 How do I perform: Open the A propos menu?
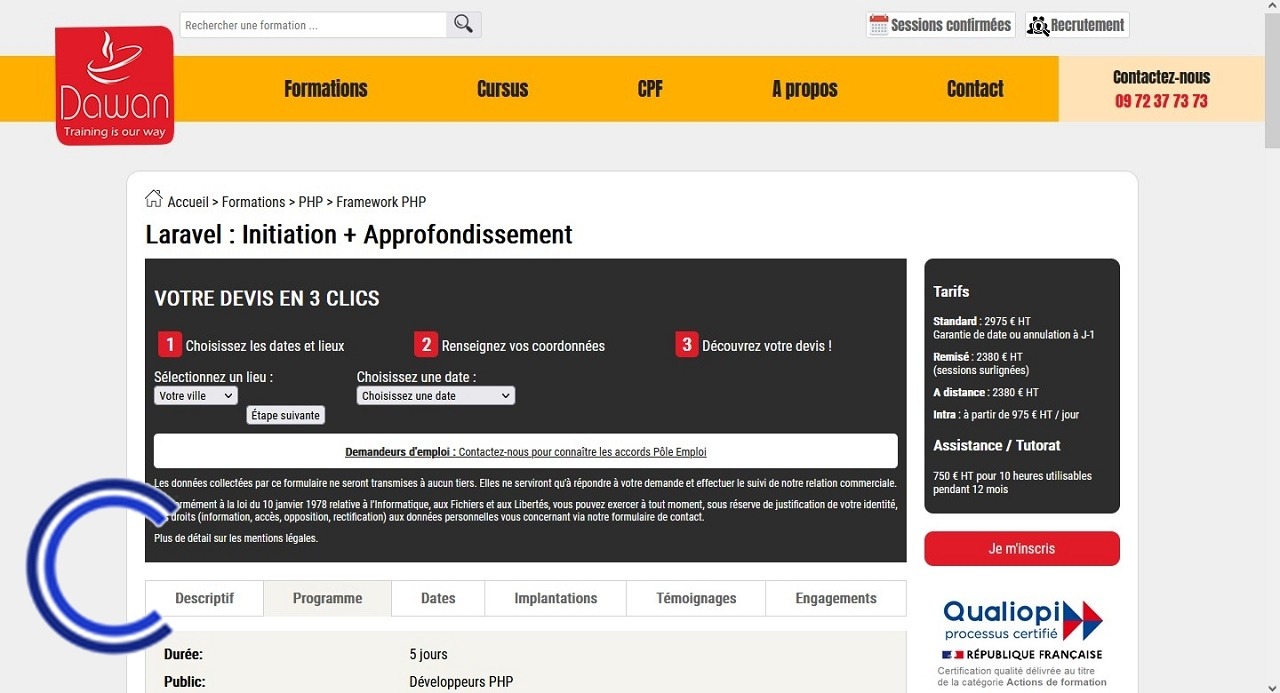click(805, 89)
